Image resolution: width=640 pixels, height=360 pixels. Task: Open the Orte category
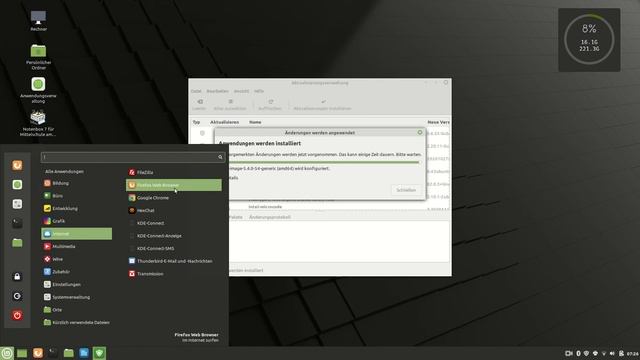[76, 310]
